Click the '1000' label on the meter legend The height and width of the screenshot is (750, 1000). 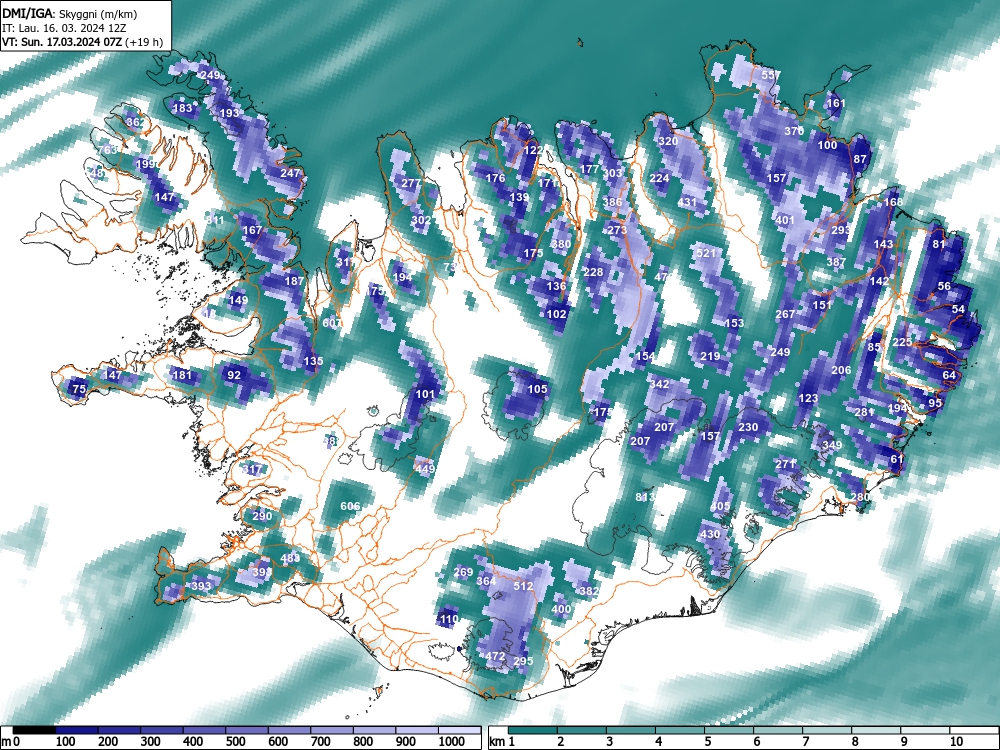(x=452, y=742)
